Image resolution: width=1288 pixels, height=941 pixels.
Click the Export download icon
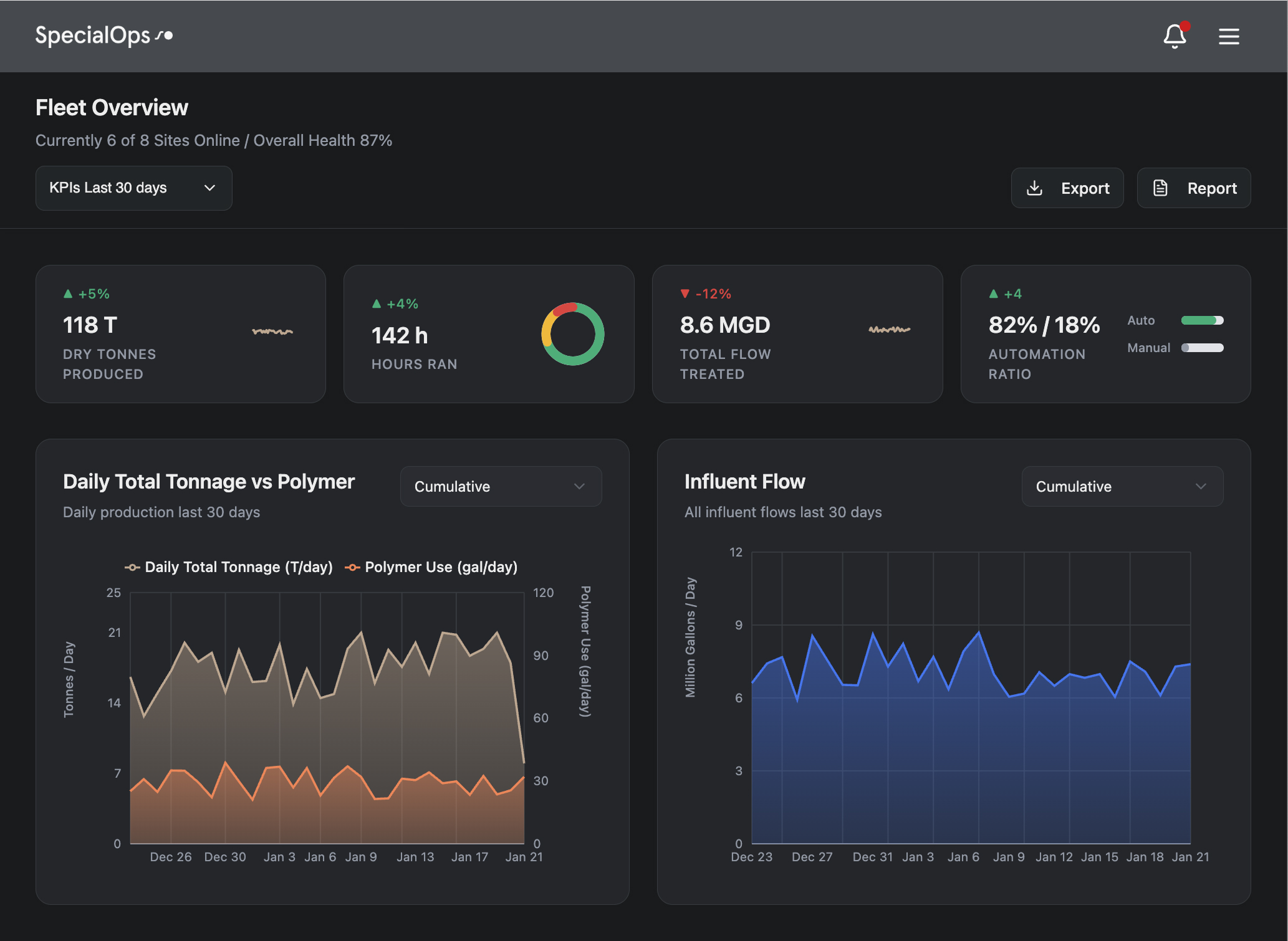(x=1034, y=188)
